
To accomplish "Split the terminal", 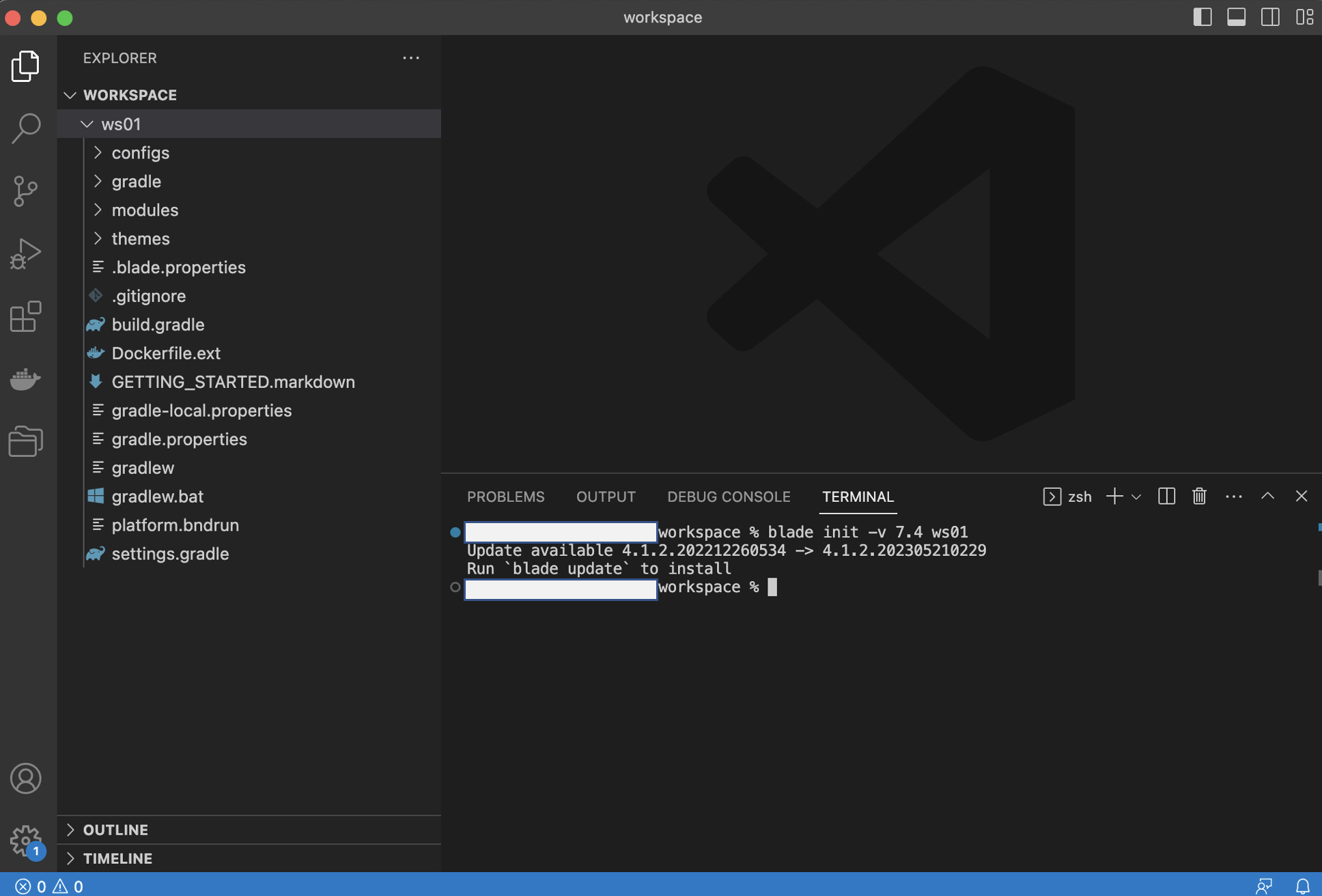I will coord(1166,496).
